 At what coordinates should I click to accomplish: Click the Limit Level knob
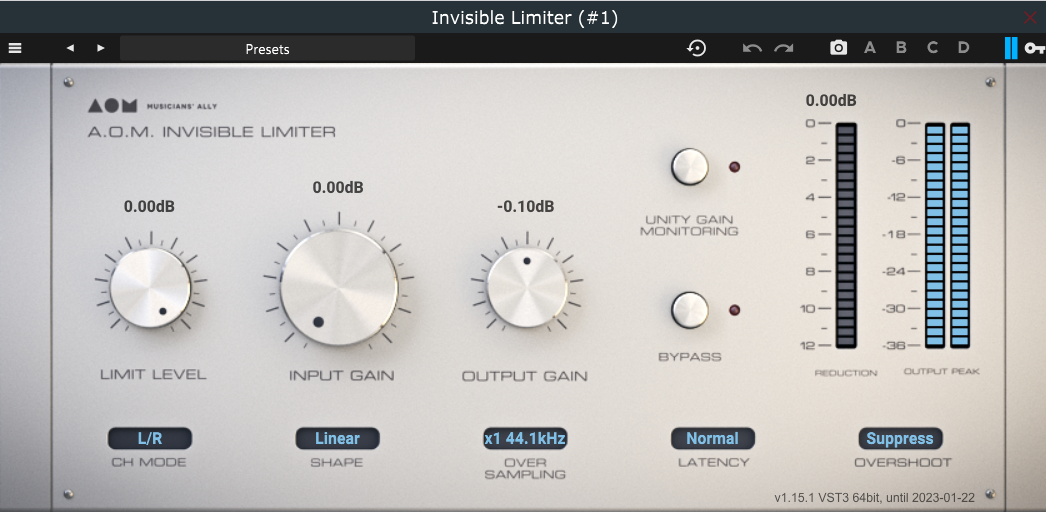(x=151, y=287)
